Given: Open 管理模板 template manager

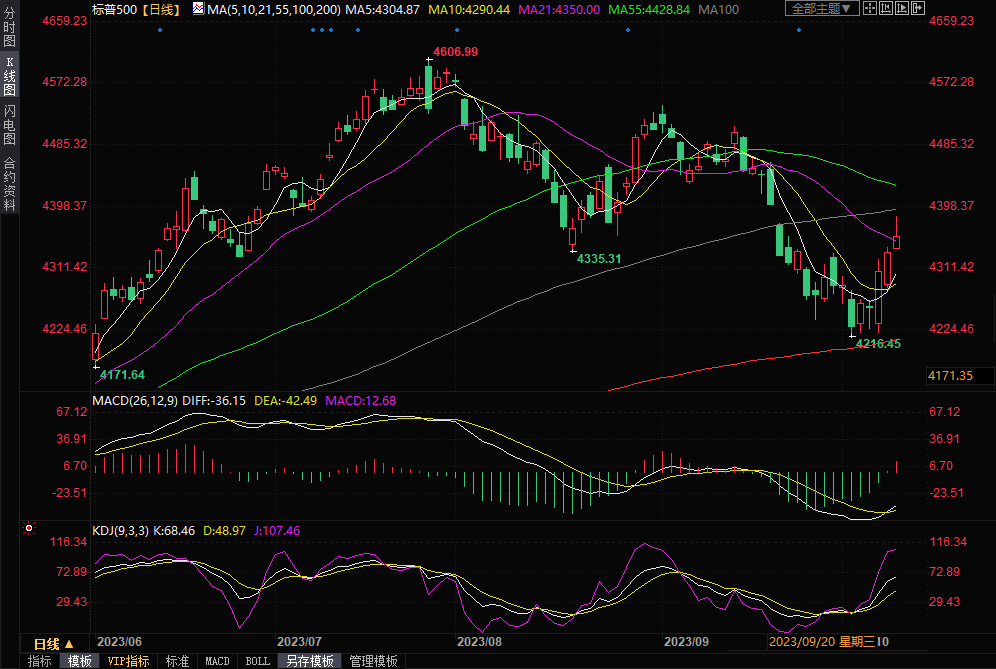Looking at the screenshot, I should [x=372, y=661].
